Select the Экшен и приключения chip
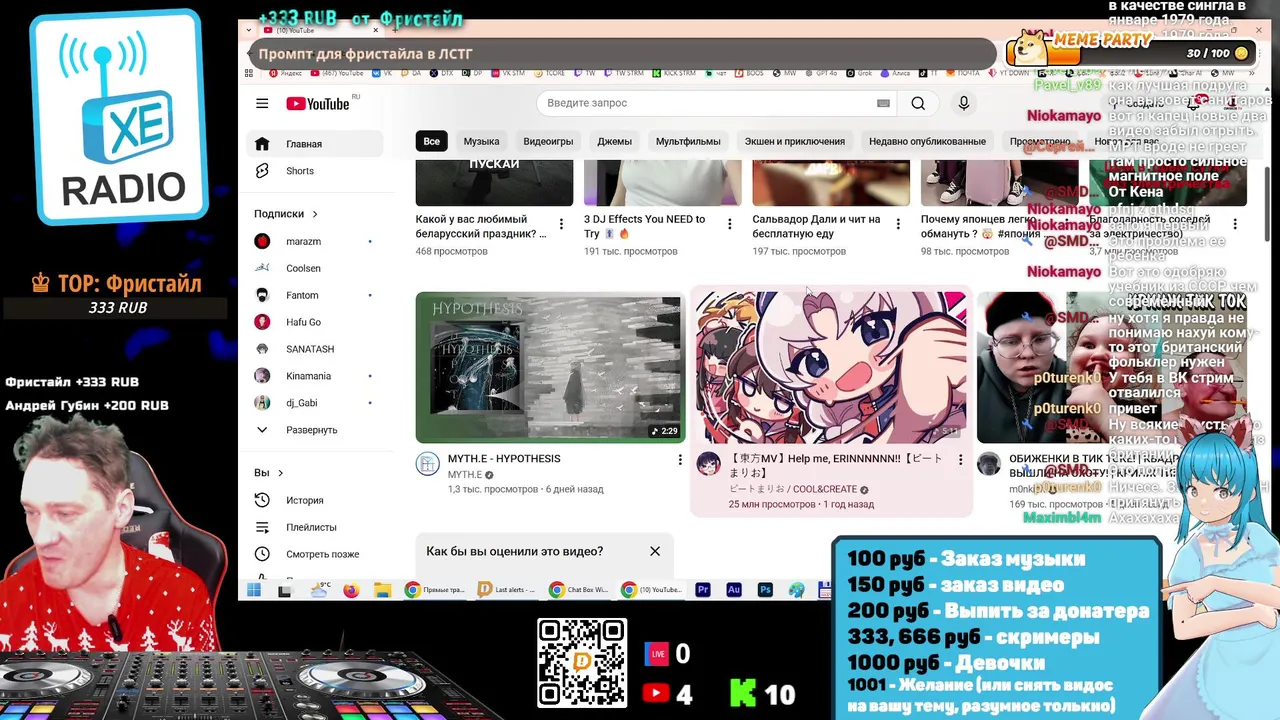The height and width of the screenshot is (720, 1280). 794,141
